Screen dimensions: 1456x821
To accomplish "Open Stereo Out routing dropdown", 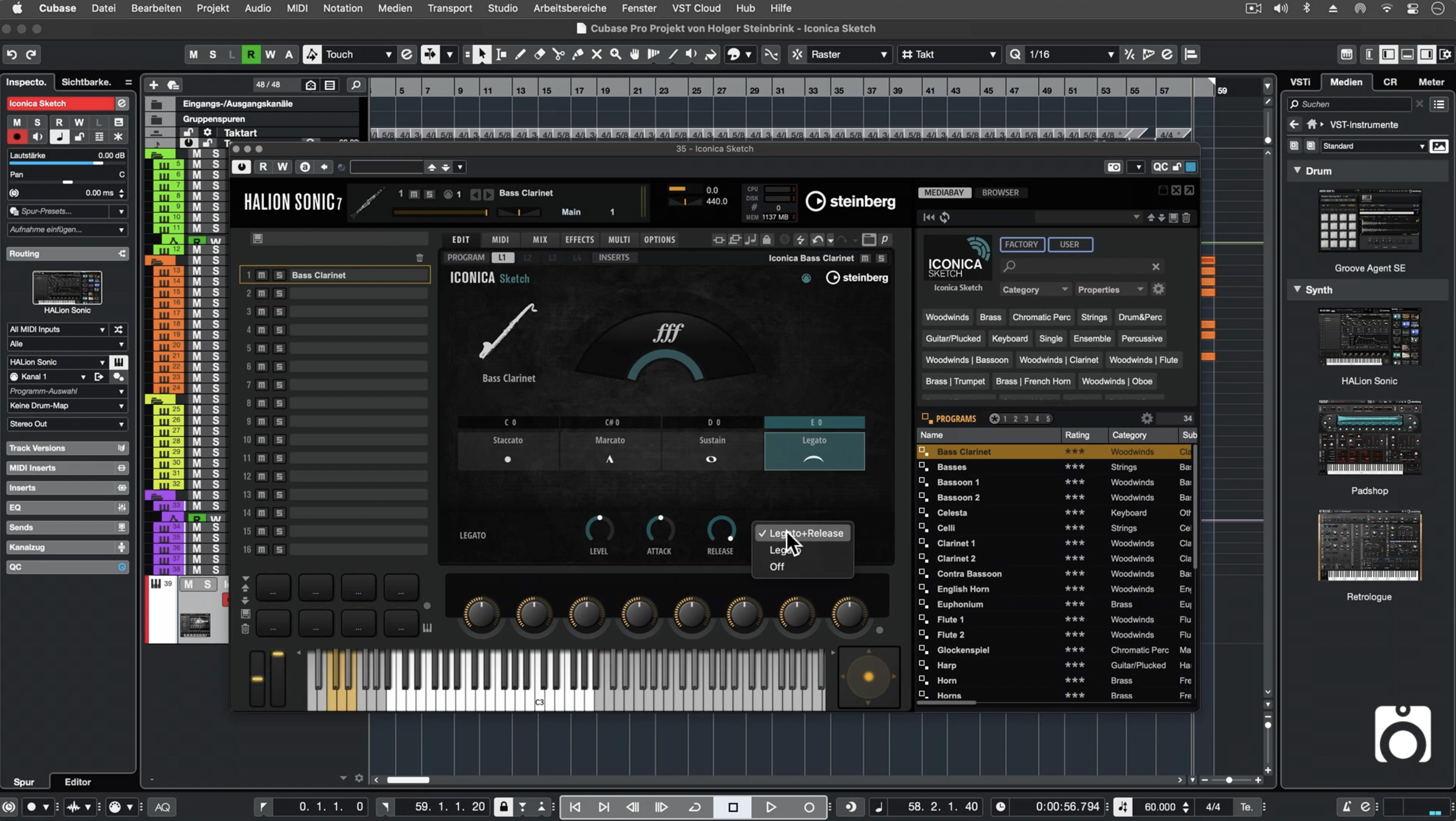I will point(67,424).
